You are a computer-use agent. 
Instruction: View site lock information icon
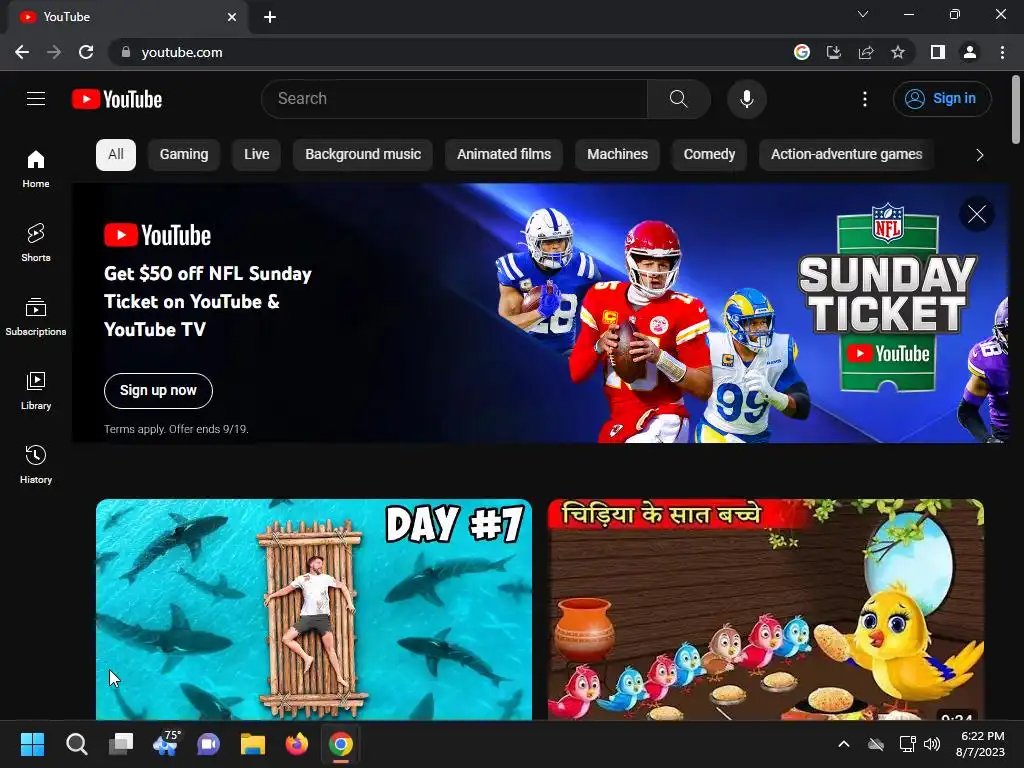coord(126,52)
